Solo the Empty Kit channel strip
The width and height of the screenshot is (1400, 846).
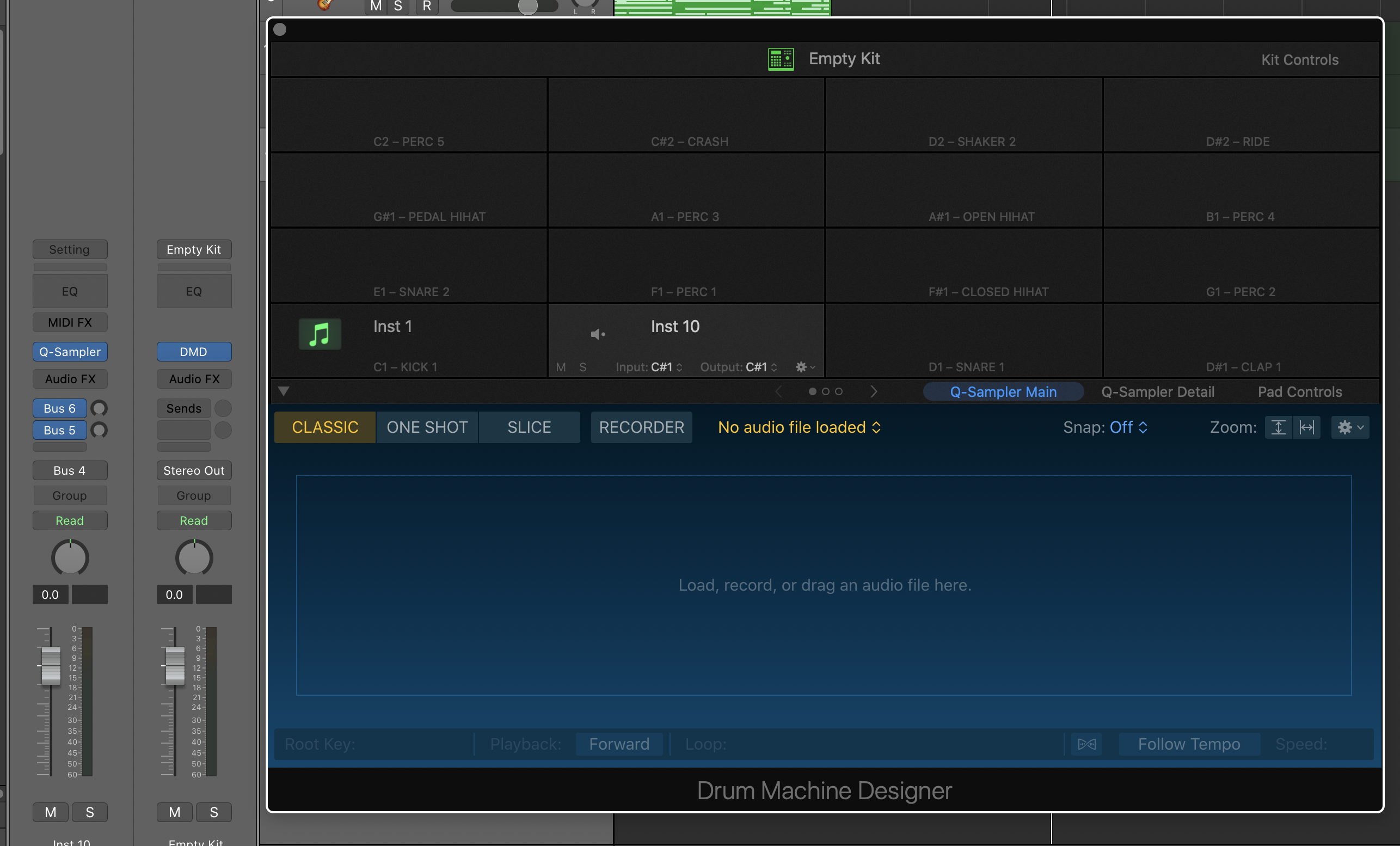coord(213,812)
